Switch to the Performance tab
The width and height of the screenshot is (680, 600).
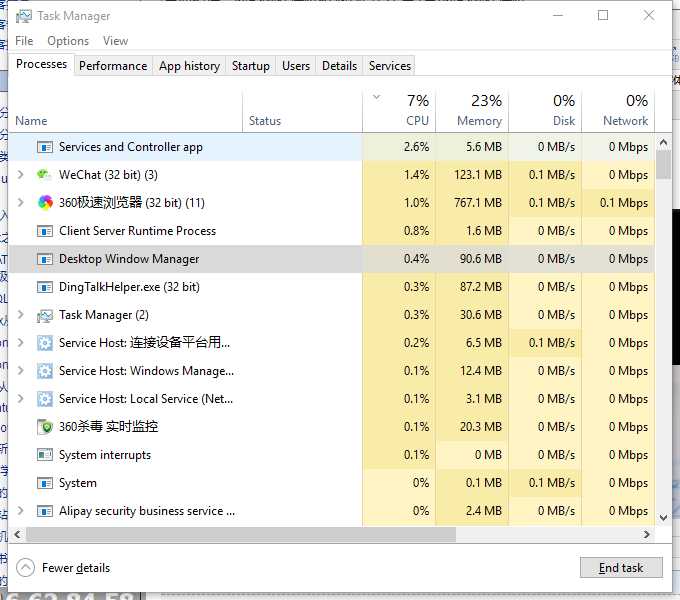point(113,66)
